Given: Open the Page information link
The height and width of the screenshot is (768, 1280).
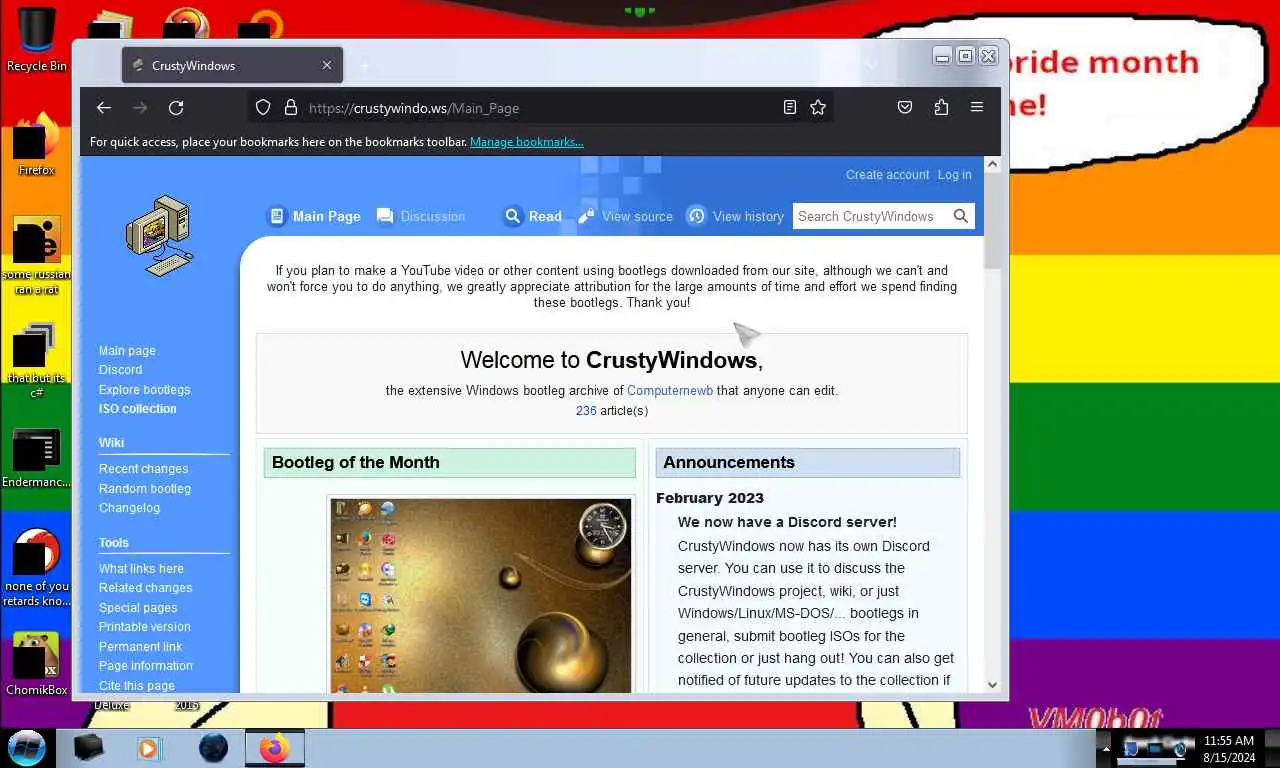Looking at the screenshot, I should pos(145,666).
